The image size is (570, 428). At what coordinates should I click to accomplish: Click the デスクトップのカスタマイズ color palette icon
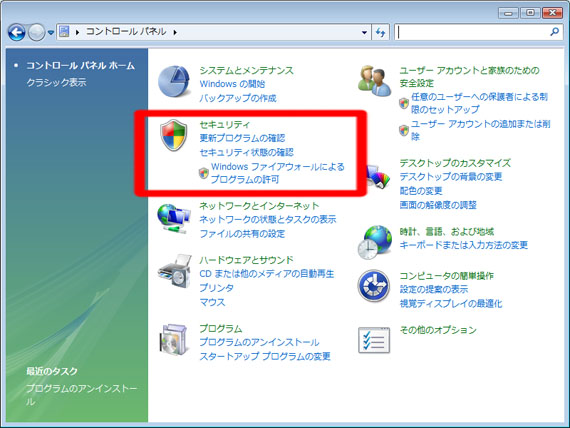(x=378, y=177)
